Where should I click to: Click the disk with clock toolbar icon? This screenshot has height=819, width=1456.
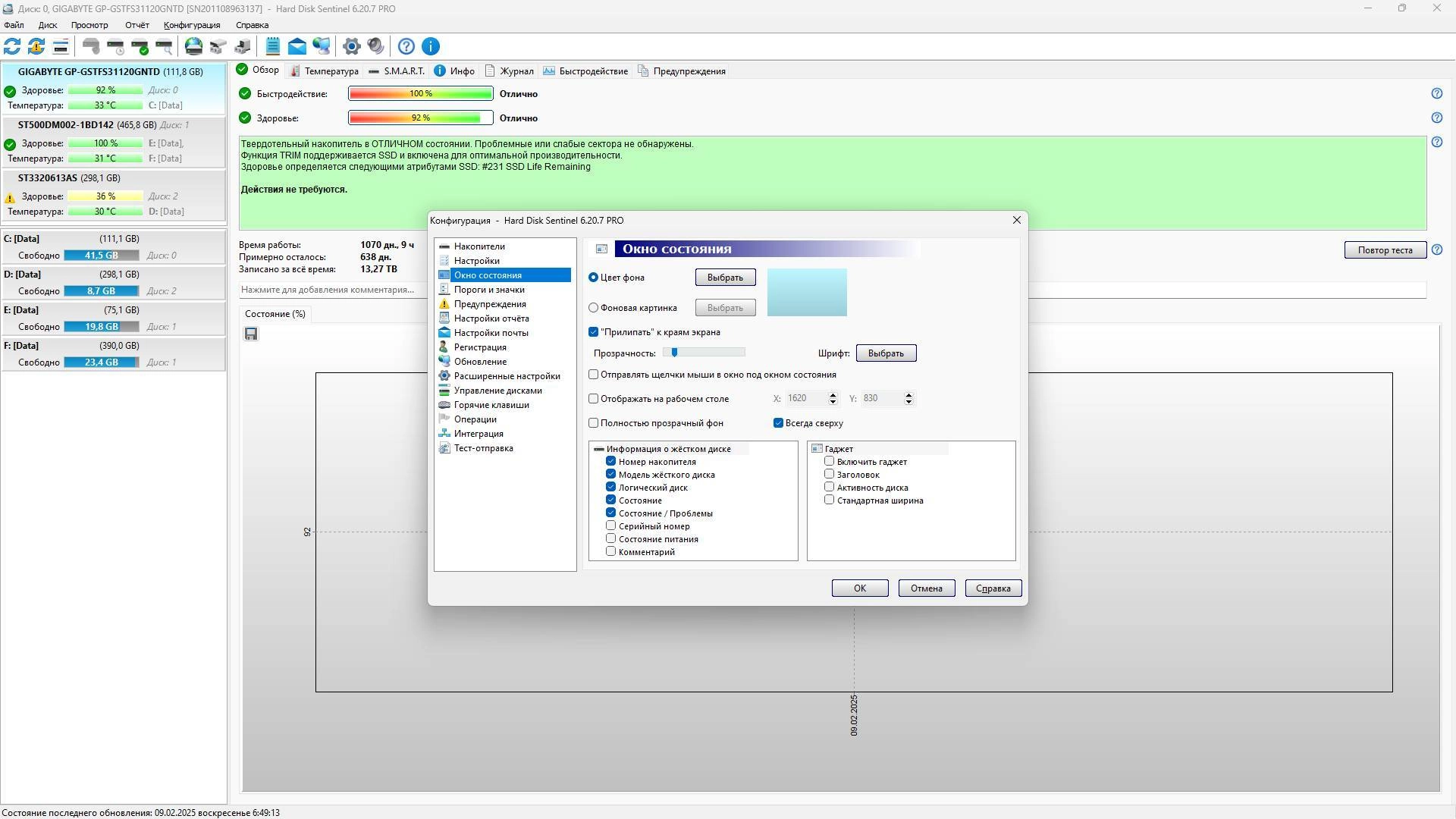tap(116, 46)
